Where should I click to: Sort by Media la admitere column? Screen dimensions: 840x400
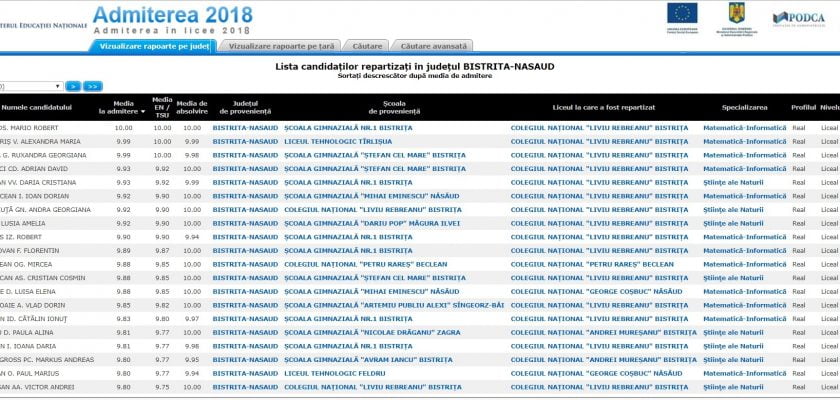point(124,107)
